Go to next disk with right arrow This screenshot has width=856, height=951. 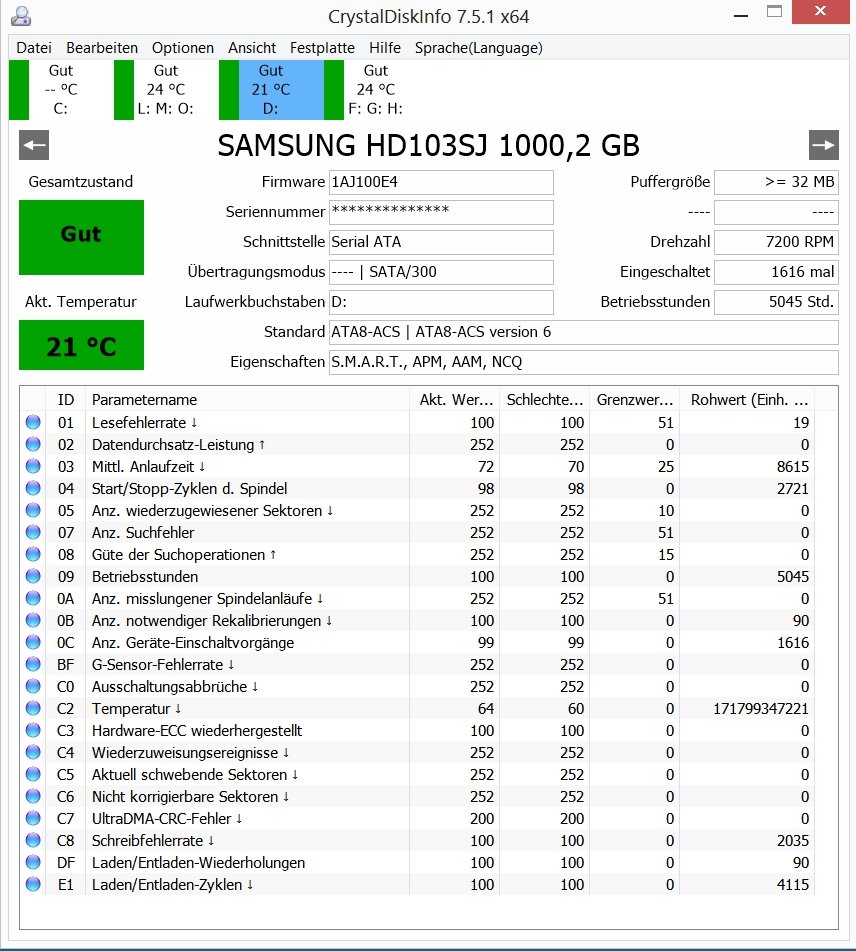click(x=824, y=145)
